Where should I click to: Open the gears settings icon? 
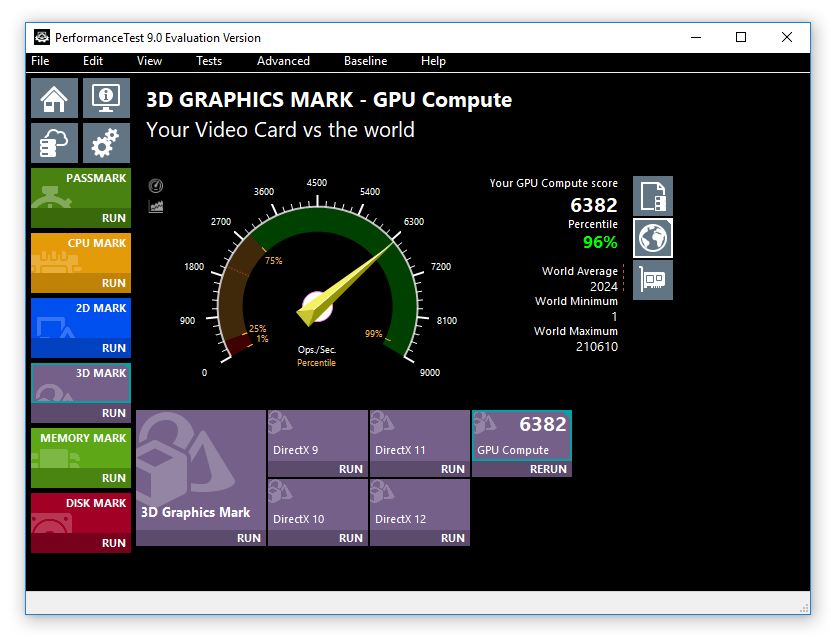click(x=106, y=143)
